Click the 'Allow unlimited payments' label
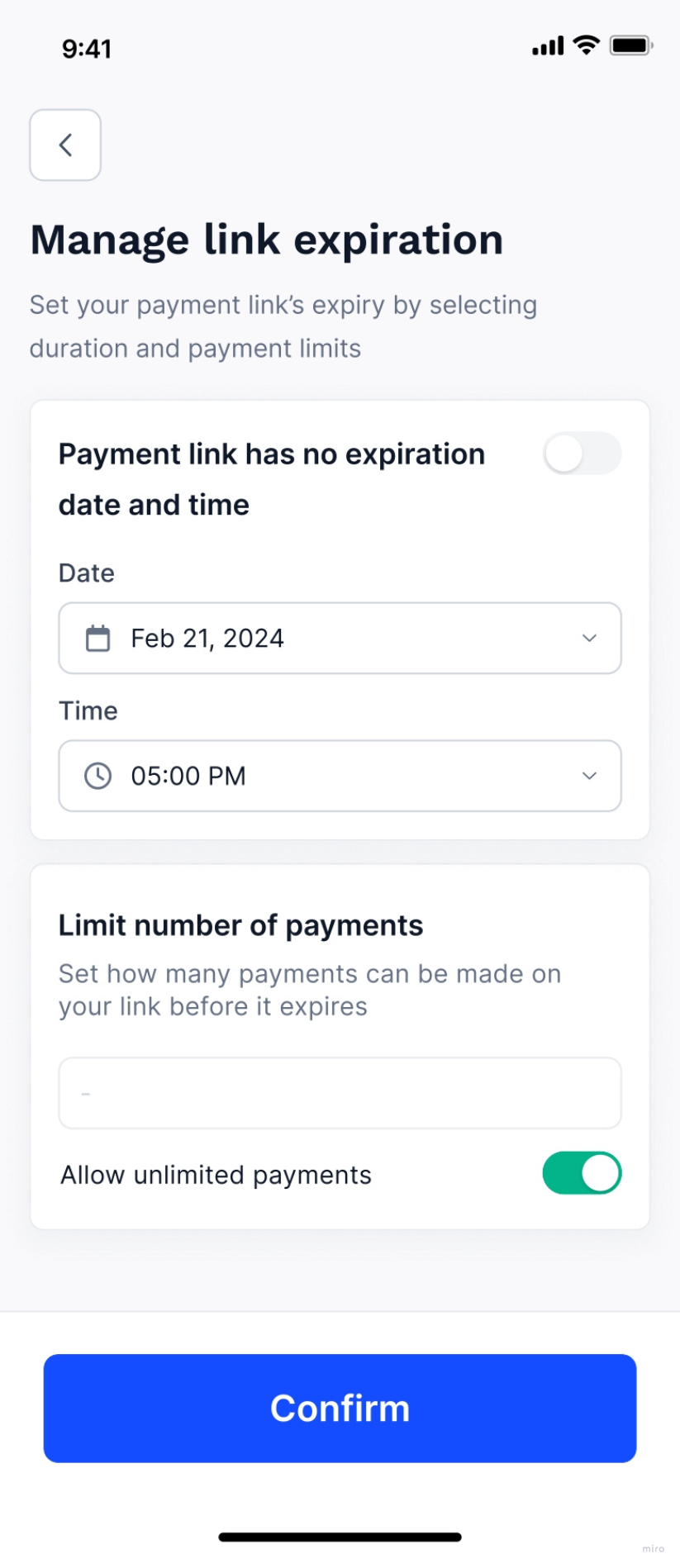The width and height of the screenshot is (680, 1568). [216, 1175]
